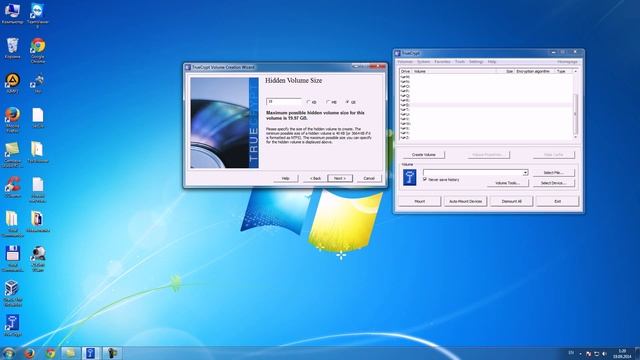Launch the Google Chrome desktop shortcut
This screenshot has height=360, width=640.
tap(38, 50)
